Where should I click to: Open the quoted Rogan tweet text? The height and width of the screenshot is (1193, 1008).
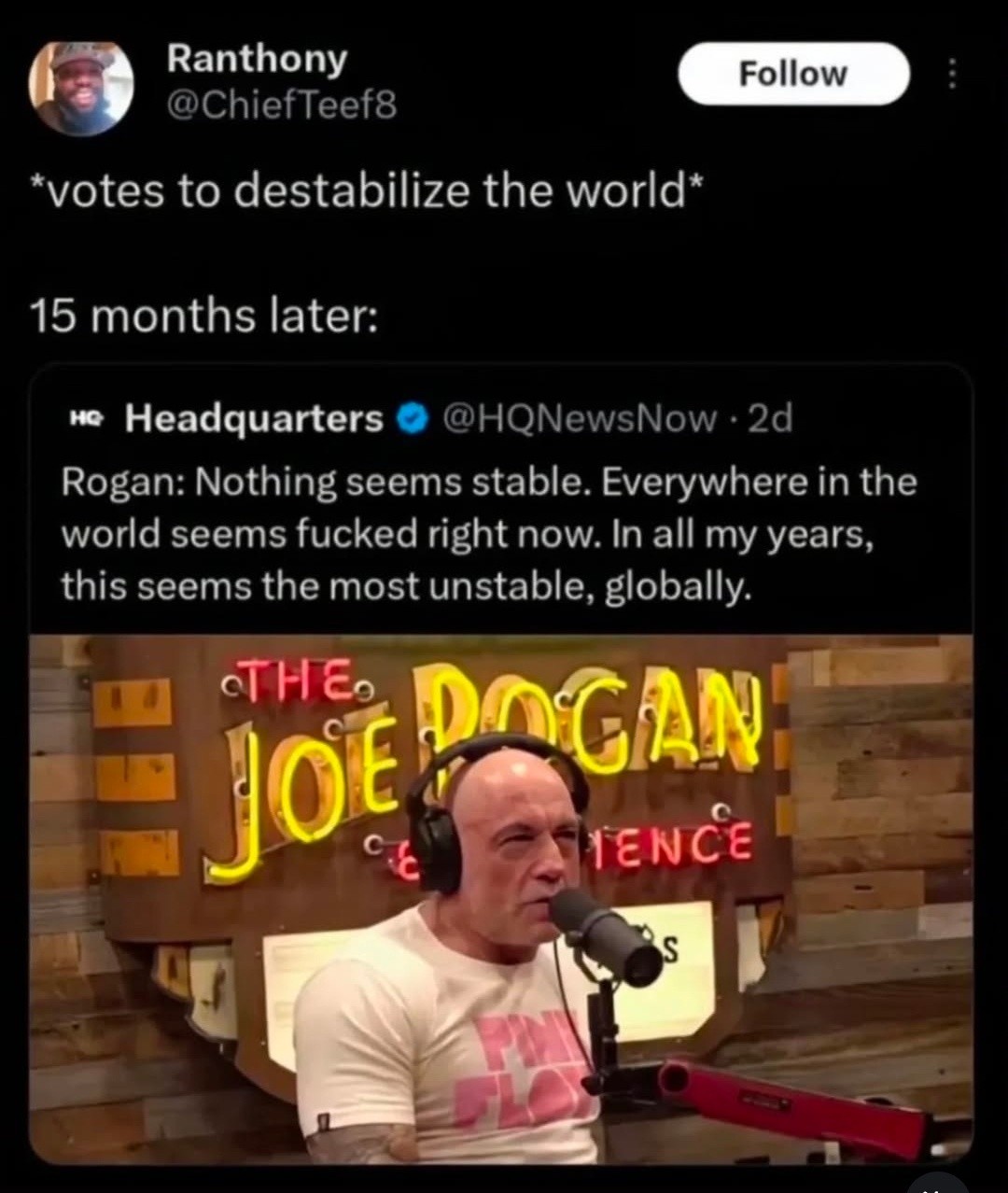coord(489,535)
